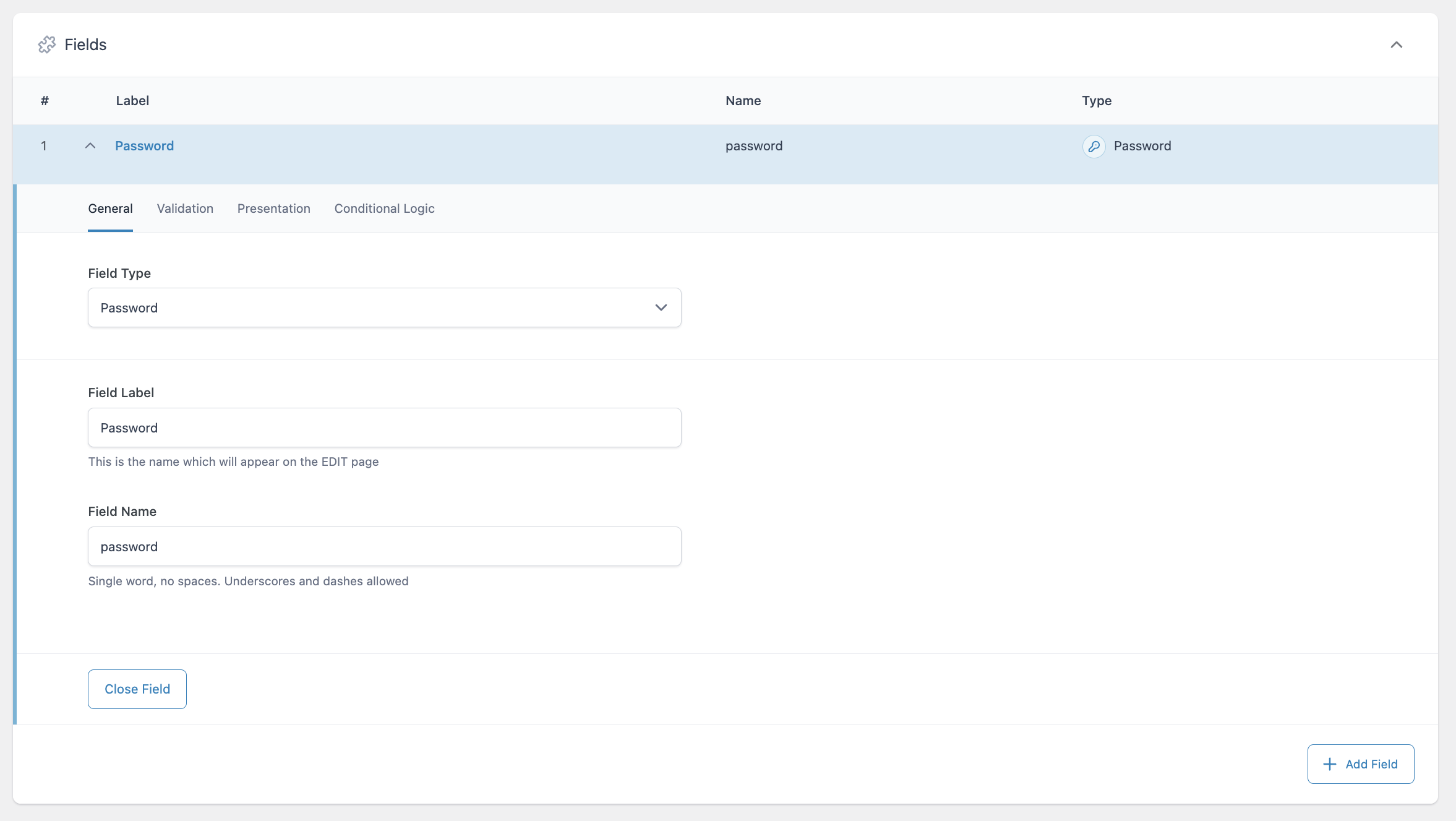
Task: Click the Add Field button
Action: [x=1361, y=763]
